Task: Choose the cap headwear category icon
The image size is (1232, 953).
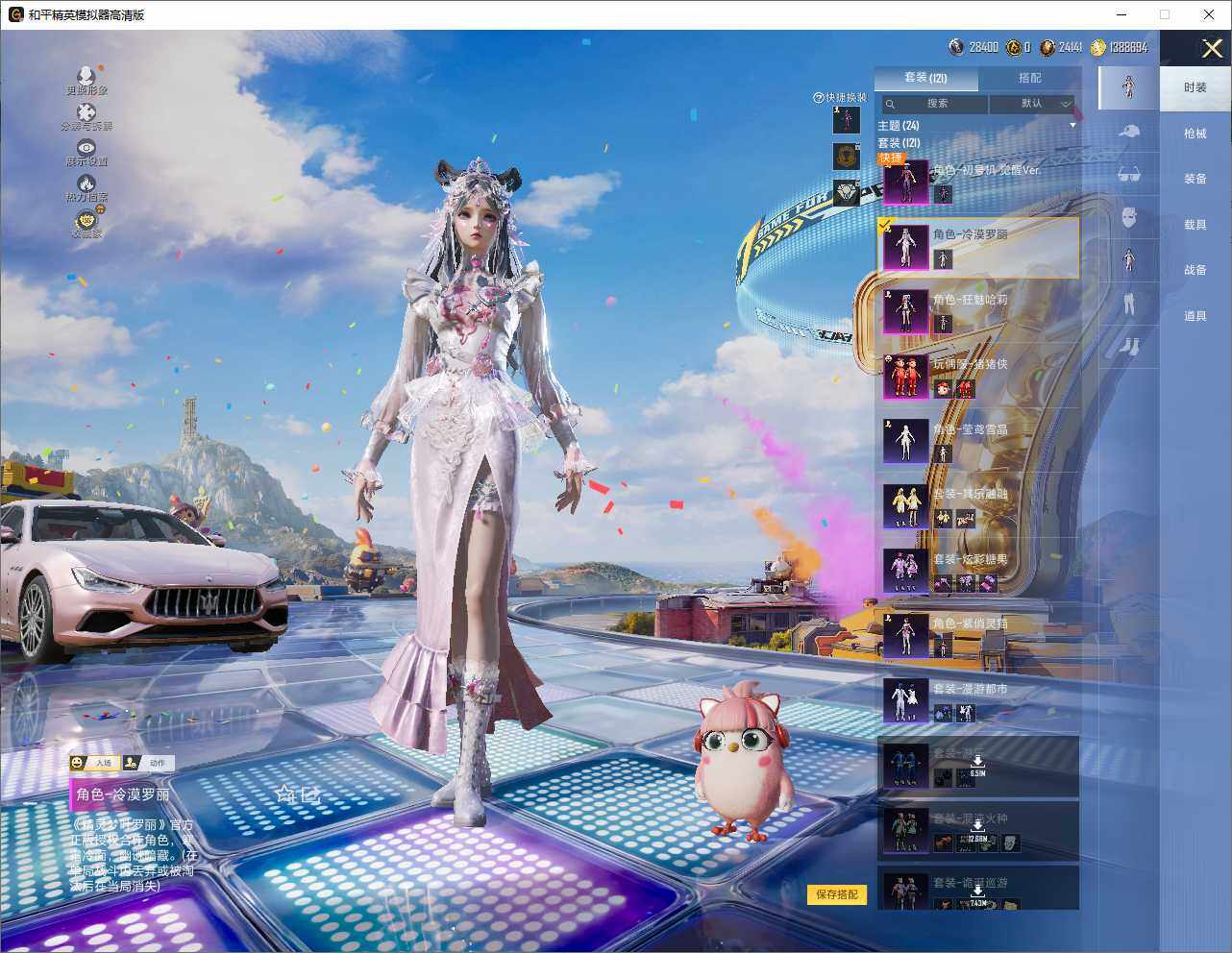Action: pos(1128,132)
